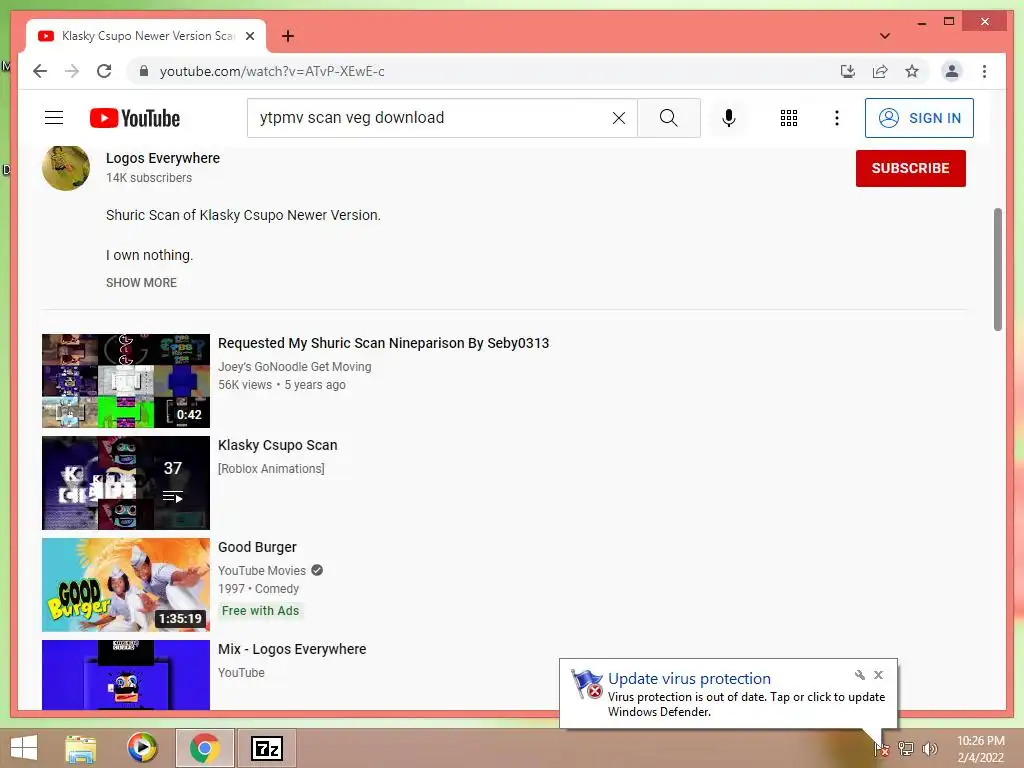Image resolution: width=1024 pixels, height=768 pixels.
Task: Click the Update virus protection notification
Action: (728, 694)
